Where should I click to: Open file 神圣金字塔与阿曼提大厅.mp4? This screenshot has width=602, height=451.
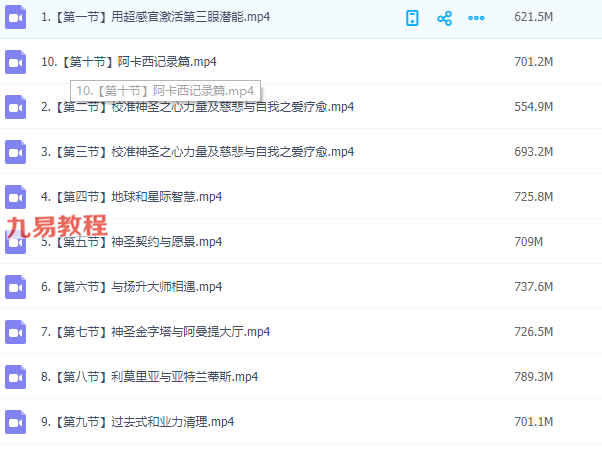[x=155, y=332]
